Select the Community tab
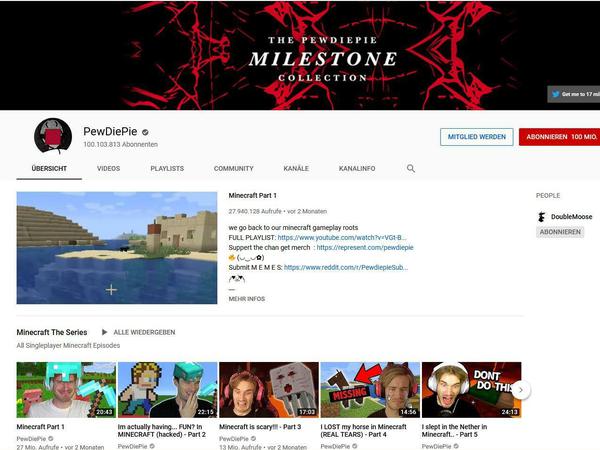 click(233, 168)
